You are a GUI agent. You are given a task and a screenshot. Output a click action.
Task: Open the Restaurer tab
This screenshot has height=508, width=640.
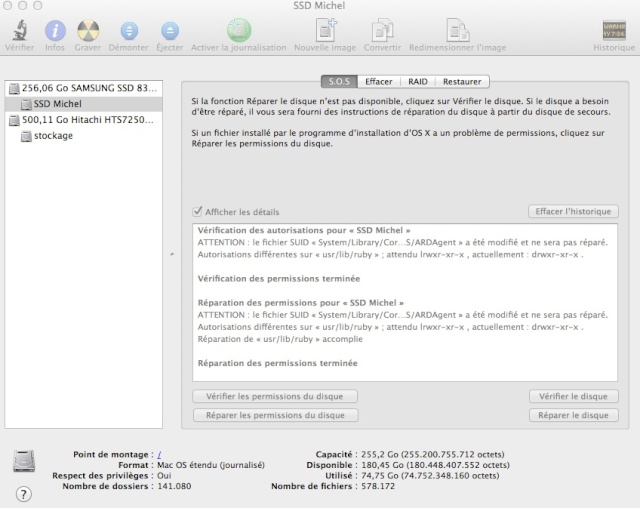pos(462,82)
